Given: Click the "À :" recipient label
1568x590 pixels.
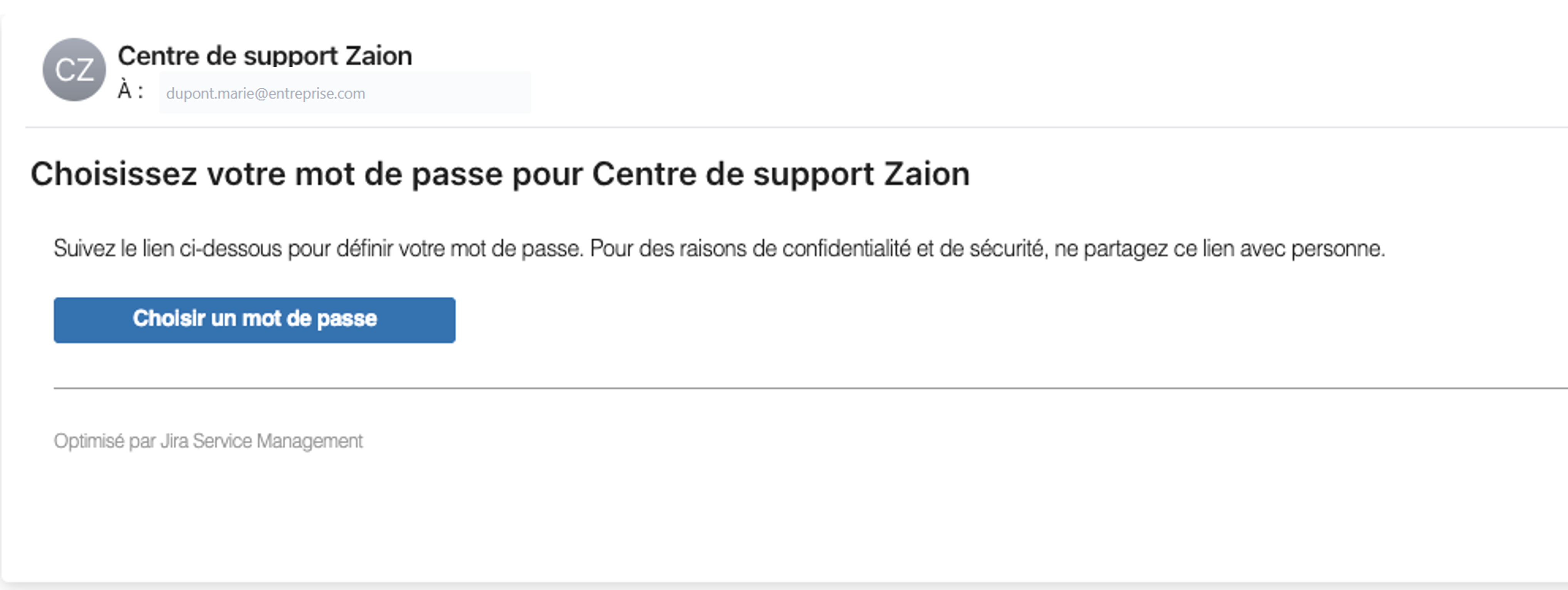Looking at the screenshot, I should (130, 91).
